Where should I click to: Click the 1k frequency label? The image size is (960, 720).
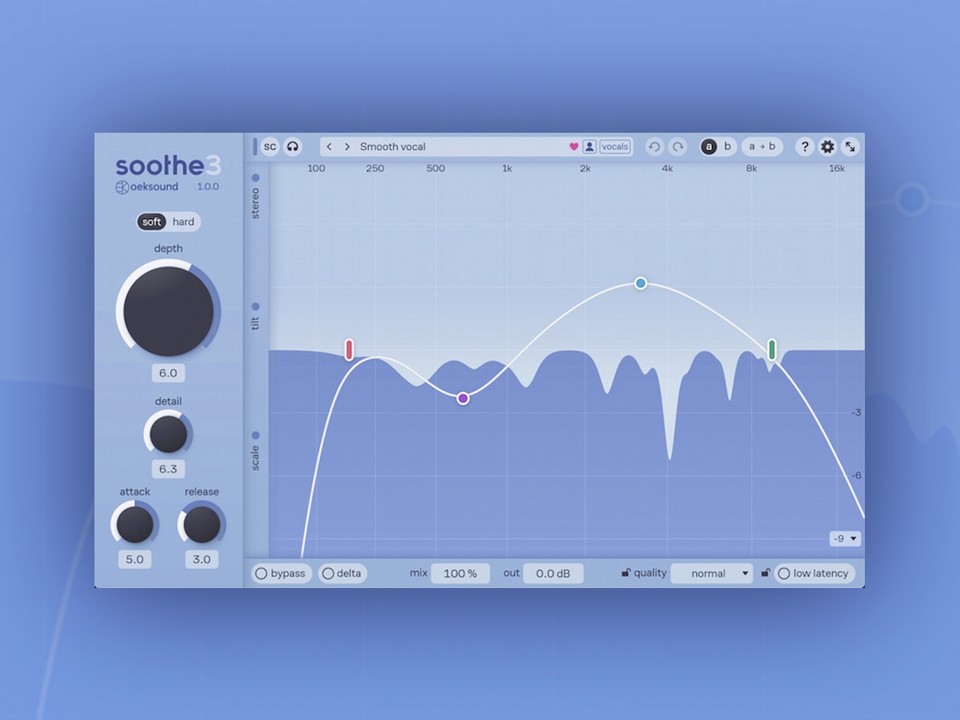coord(507,168)
